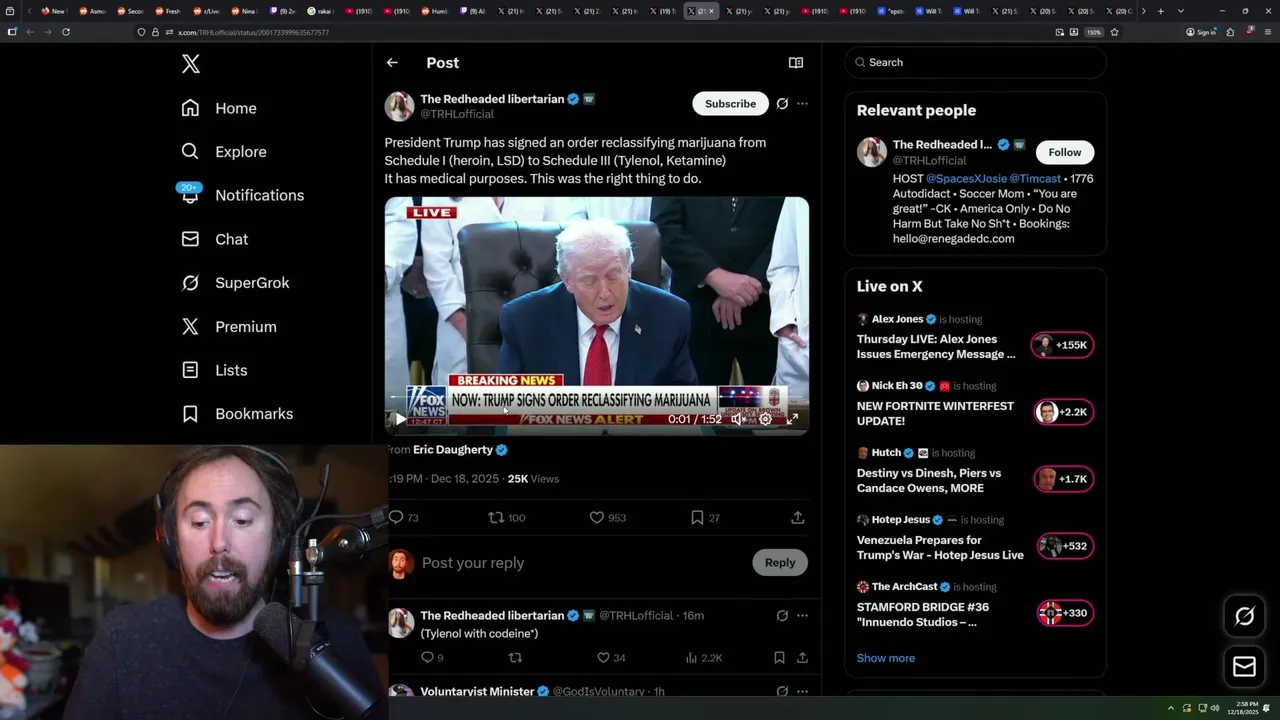Open @SpacesXJosie mention link

[966, 179]
